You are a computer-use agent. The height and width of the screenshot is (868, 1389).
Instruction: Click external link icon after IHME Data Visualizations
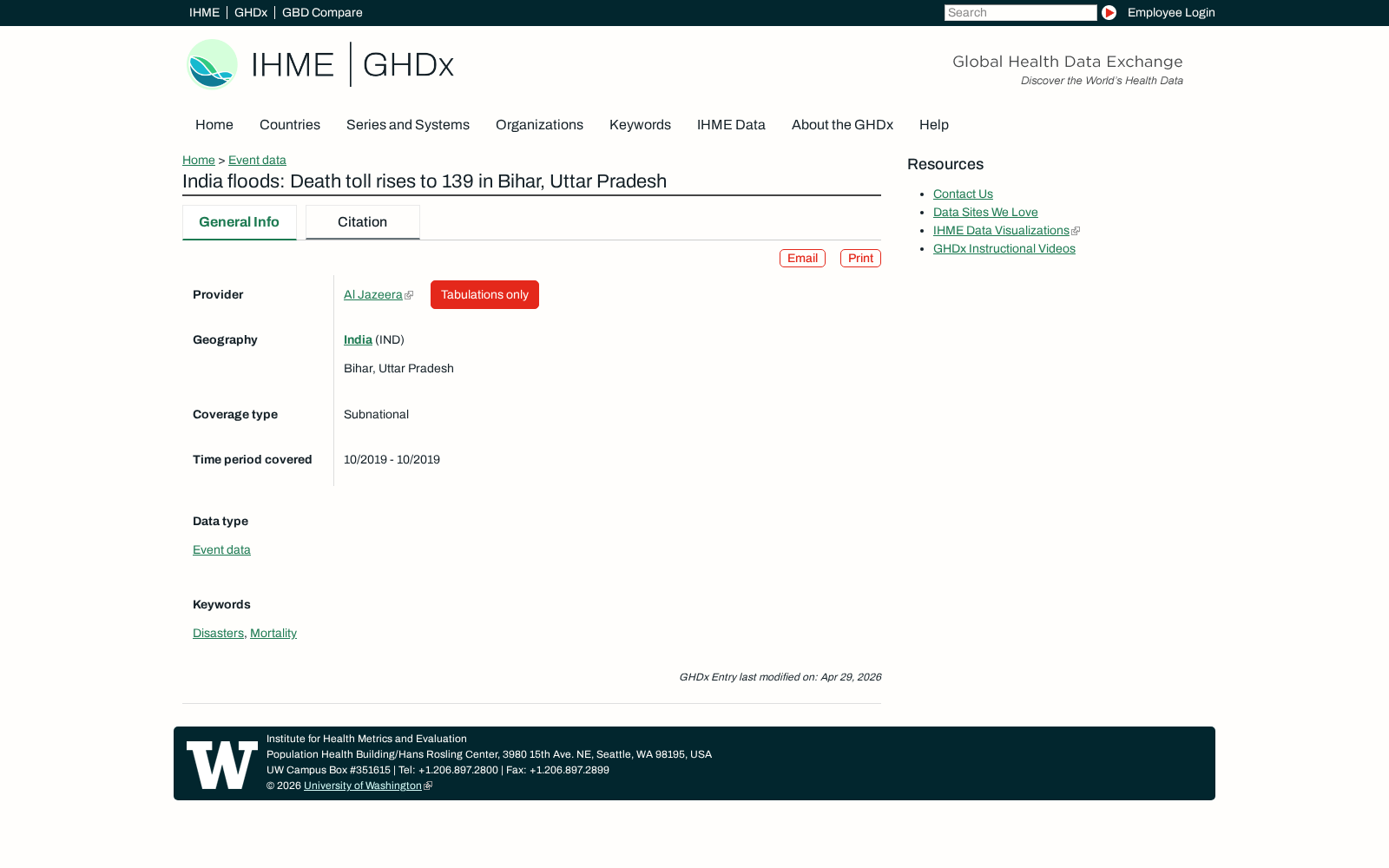[1076, 231]
